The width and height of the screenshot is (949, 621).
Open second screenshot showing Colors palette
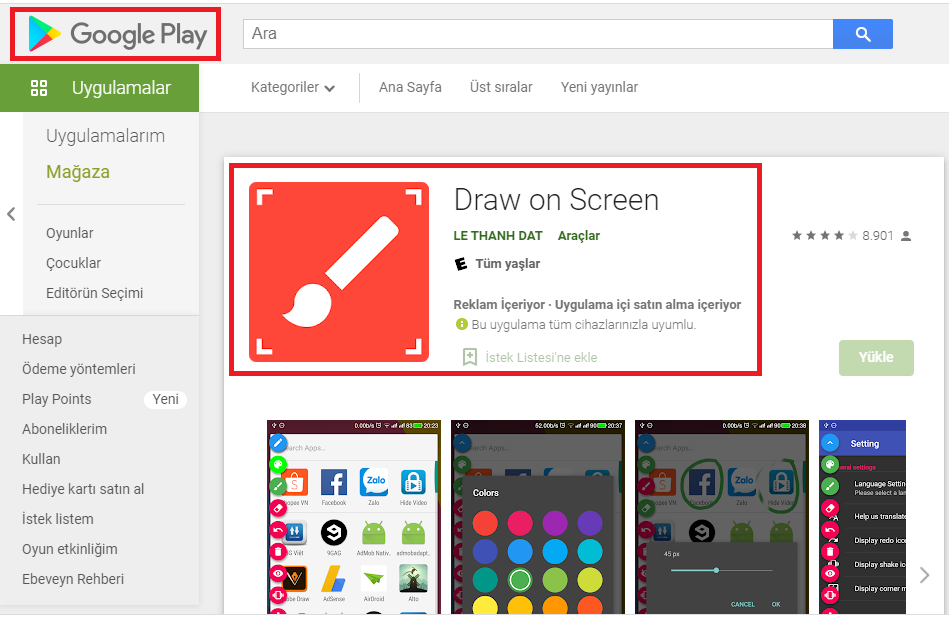[538, 518]
